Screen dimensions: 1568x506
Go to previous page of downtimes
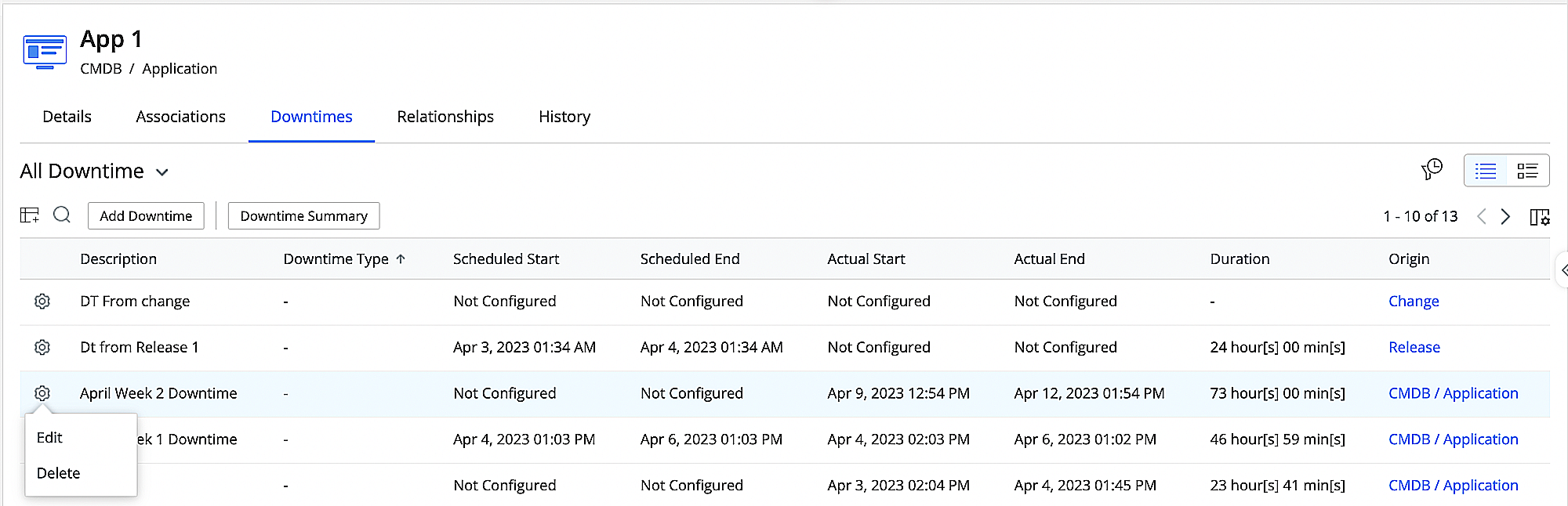coord(1481,217)
